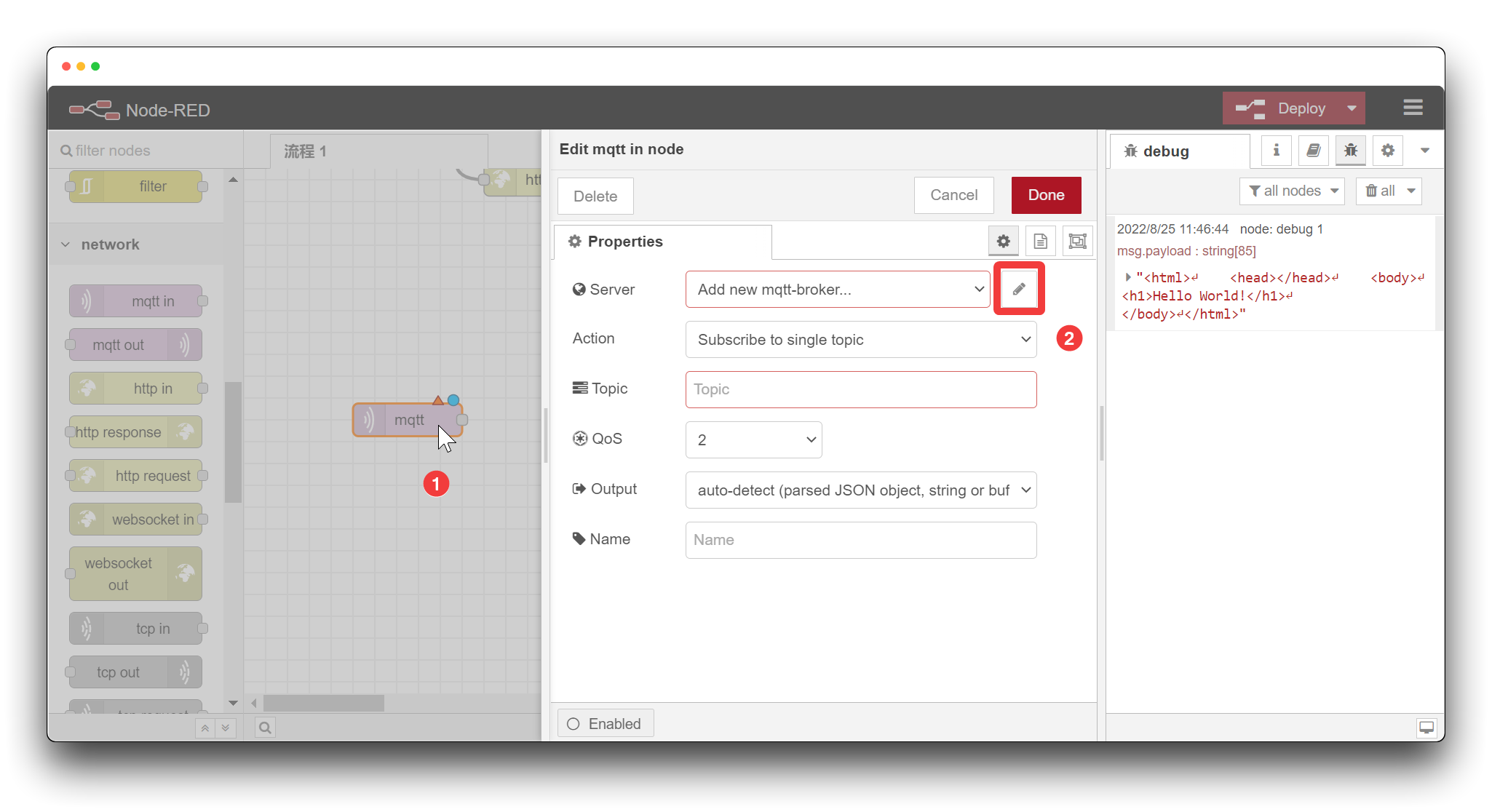Viewport: 1492px width, 812px height.
Task: Click the palette vertical scrollbar
Action: [x=233, y=442]
